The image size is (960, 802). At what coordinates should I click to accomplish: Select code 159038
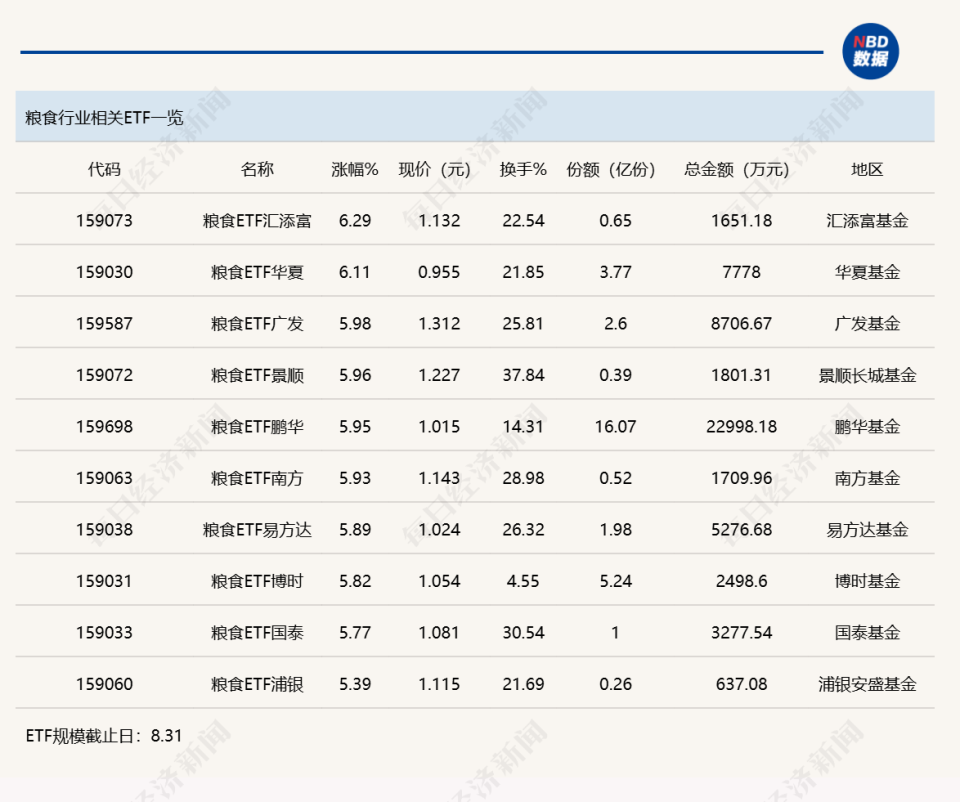click(104, 529)
